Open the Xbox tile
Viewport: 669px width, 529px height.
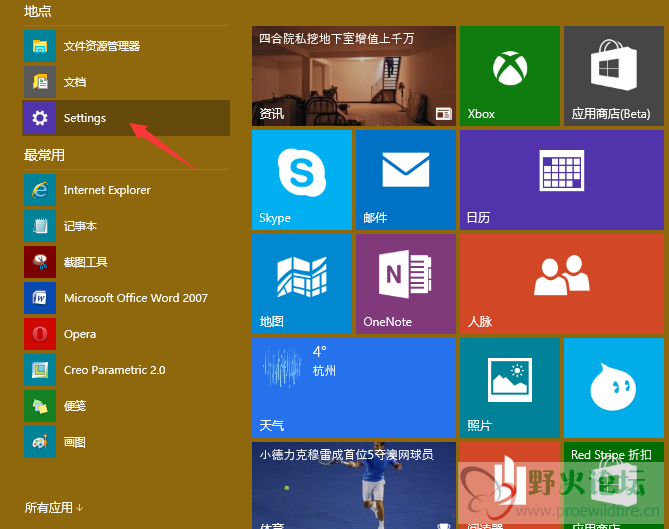tap(510, 76)
